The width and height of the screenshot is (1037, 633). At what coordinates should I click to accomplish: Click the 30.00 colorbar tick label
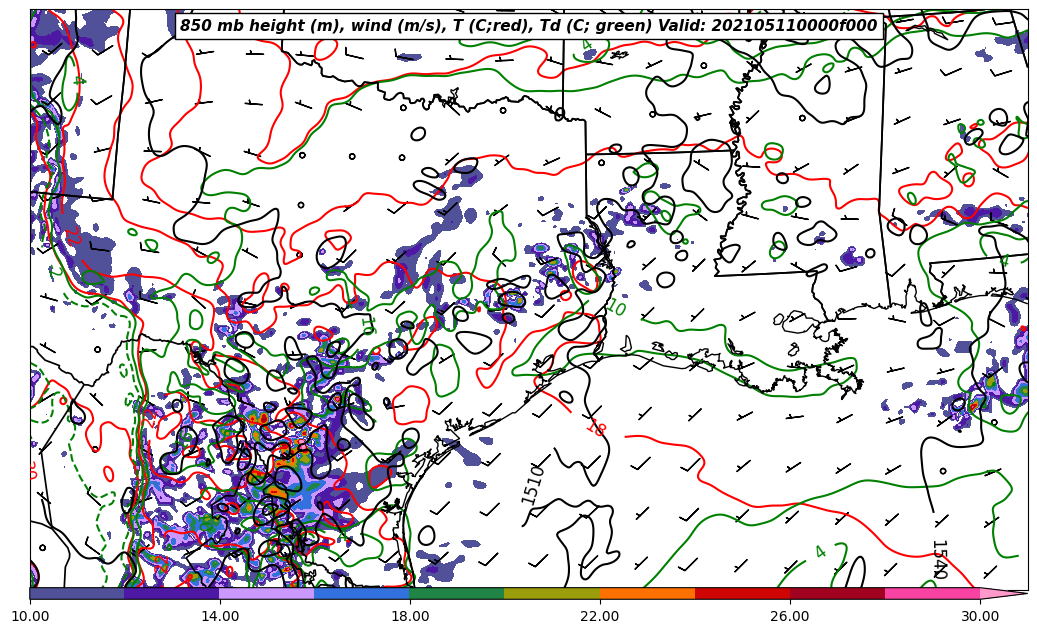point(980,617)
